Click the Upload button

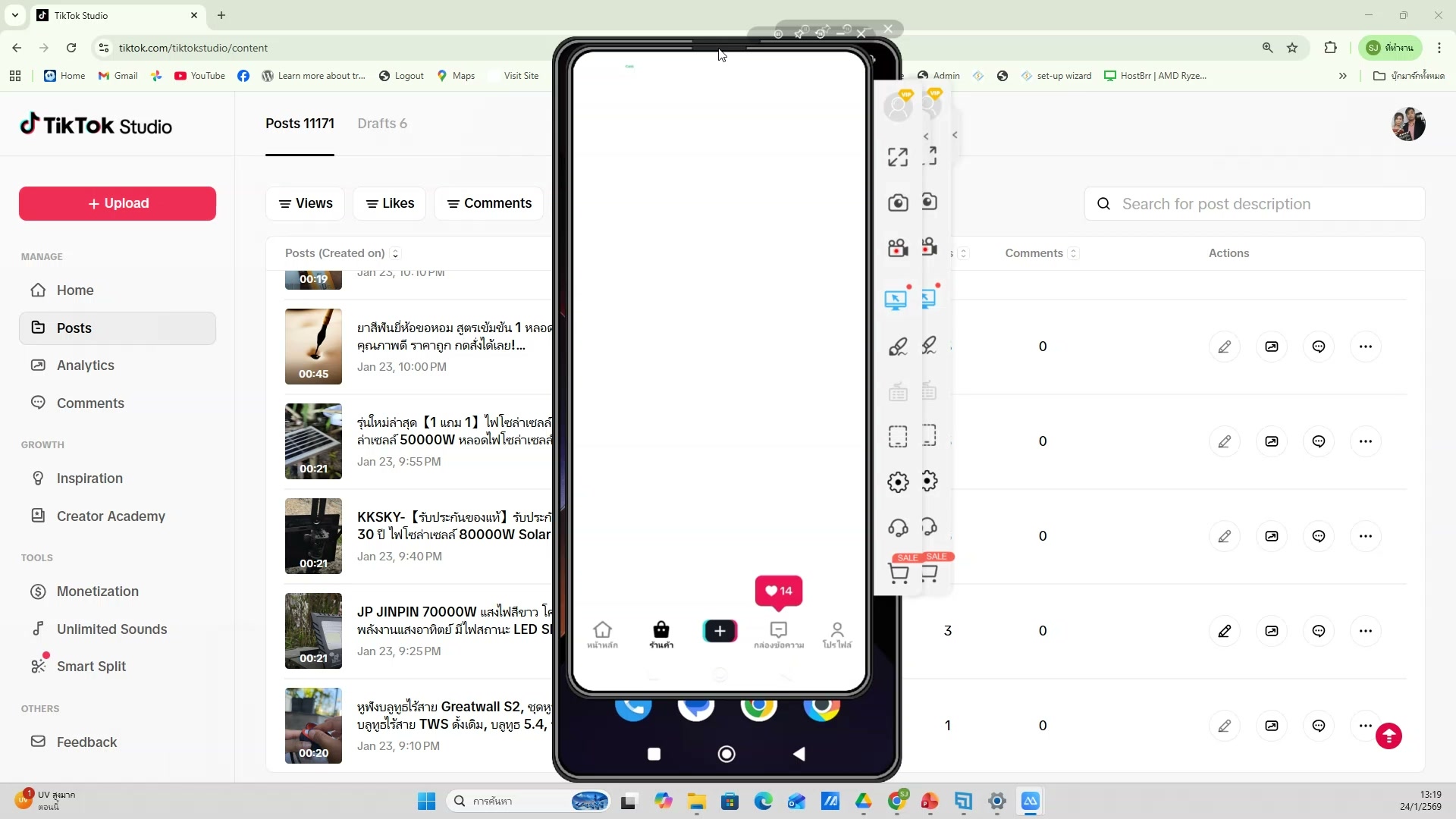[116, 203]
